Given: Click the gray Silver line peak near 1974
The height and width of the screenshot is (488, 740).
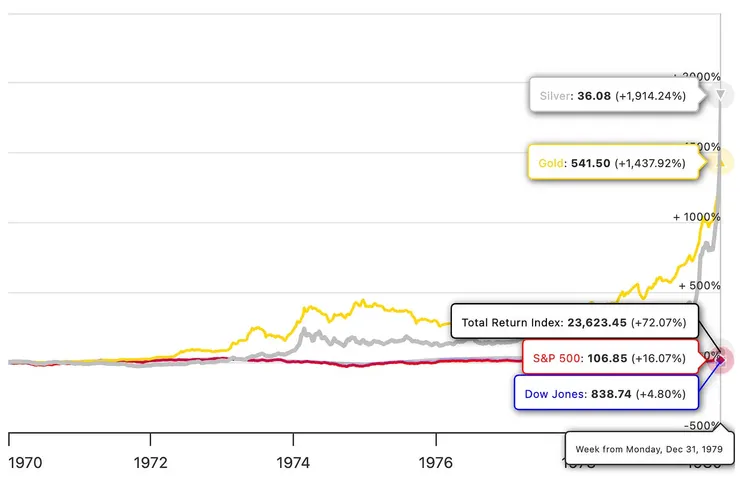Looking at the screenshot, I should [x=304, y=329].
